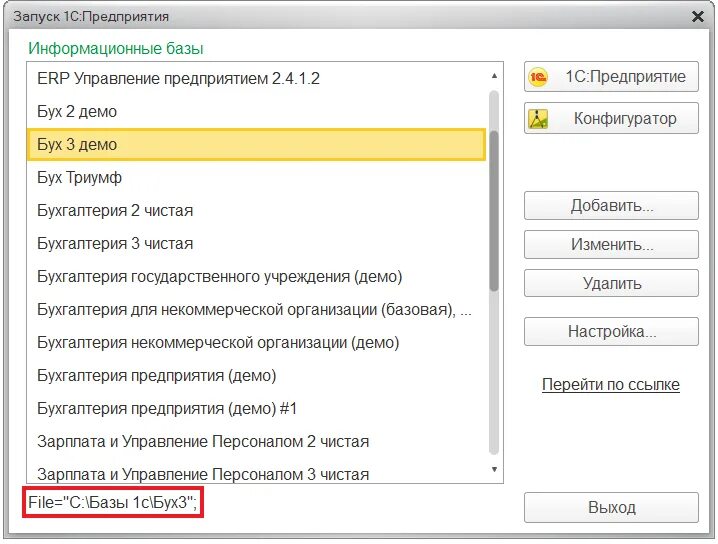718x544 pixels.
Task: Select Бухгалтерия 3 чистая
Action: click(256, 243)
